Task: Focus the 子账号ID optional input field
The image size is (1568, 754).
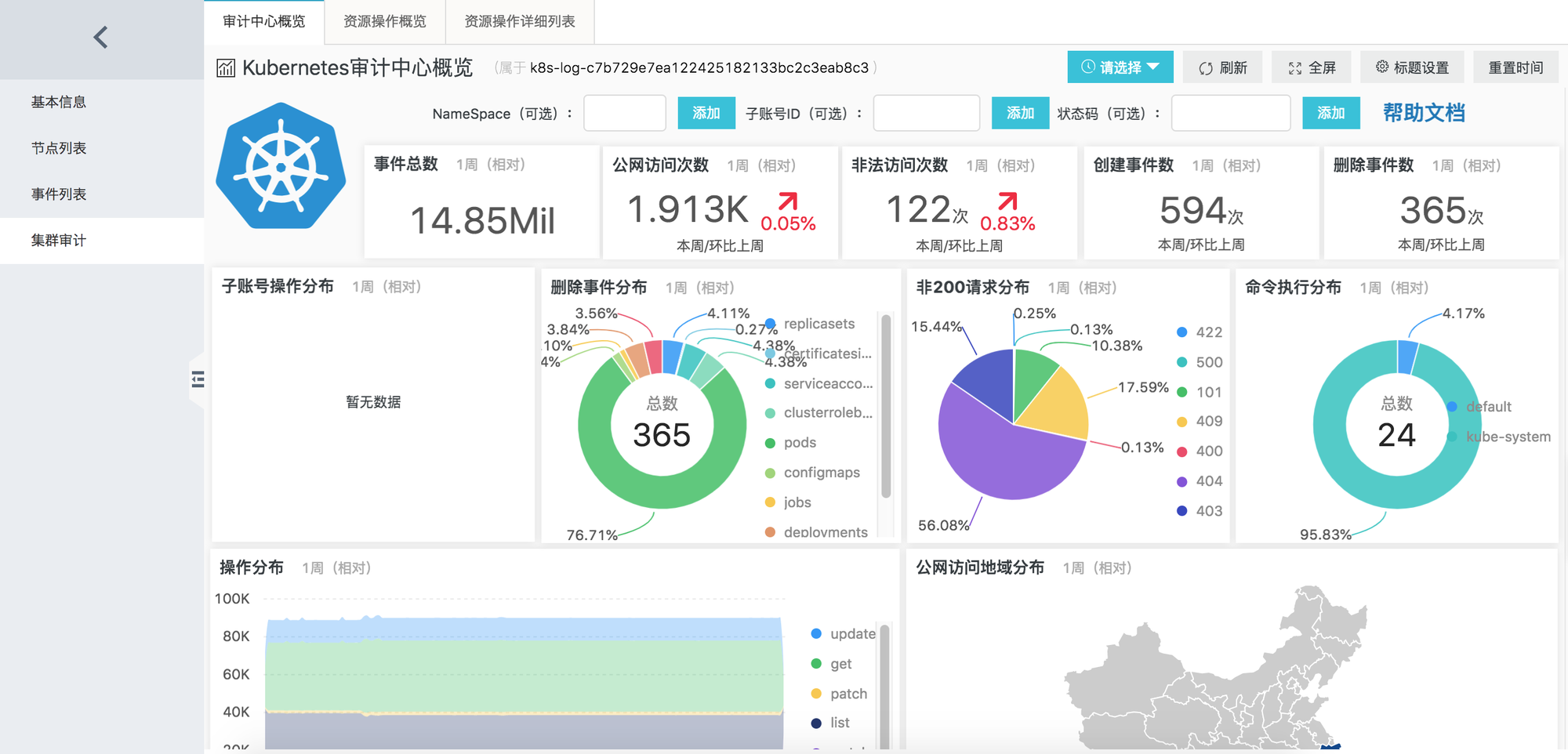Action: click(927, 113)
